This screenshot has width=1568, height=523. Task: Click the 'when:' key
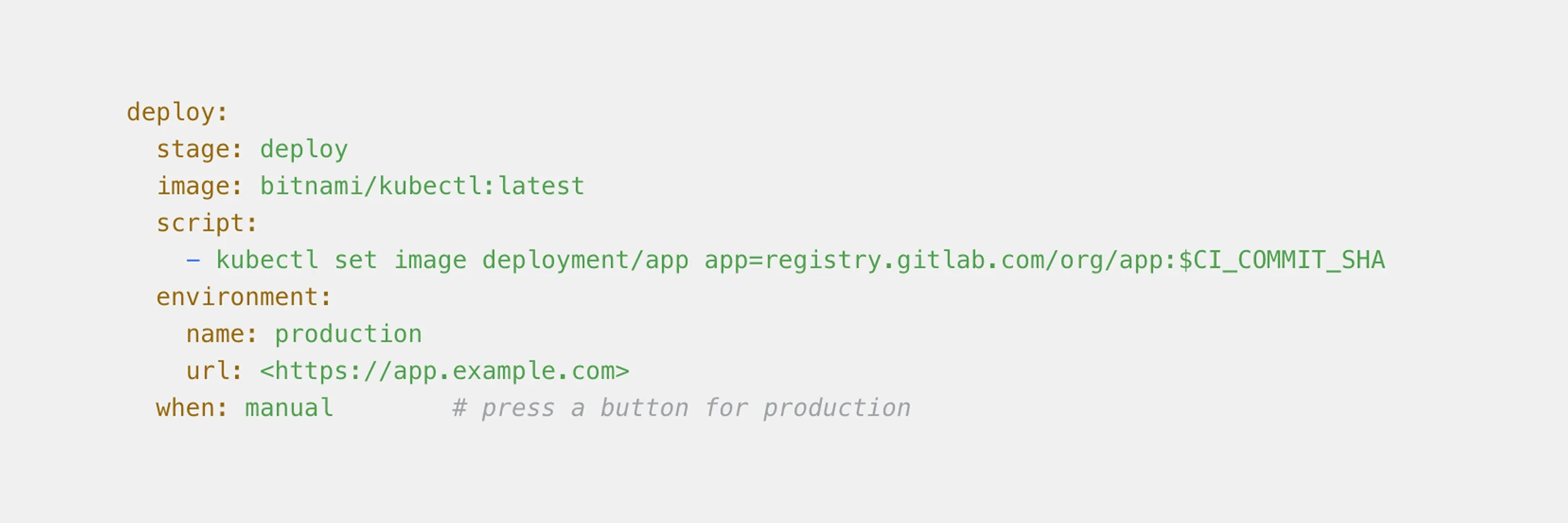(x=192, y=408)
